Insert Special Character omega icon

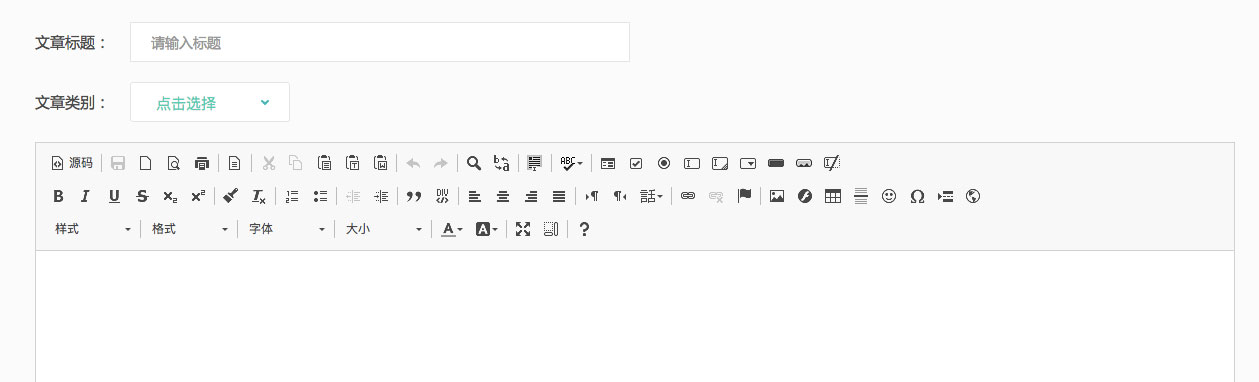point(916,196)
